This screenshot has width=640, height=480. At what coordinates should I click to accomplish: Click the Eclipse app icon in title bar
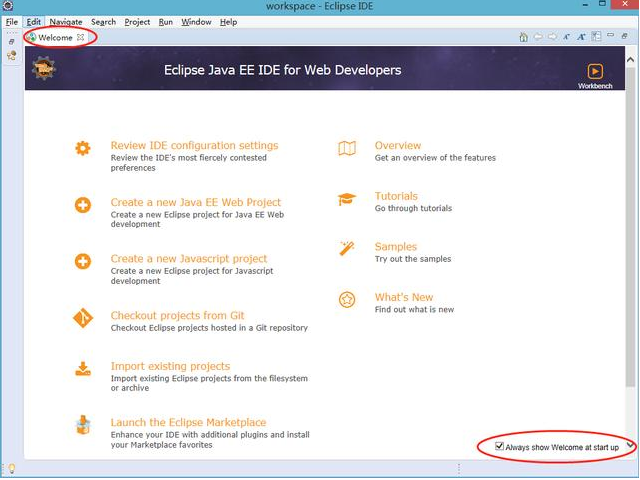[8, 6]
